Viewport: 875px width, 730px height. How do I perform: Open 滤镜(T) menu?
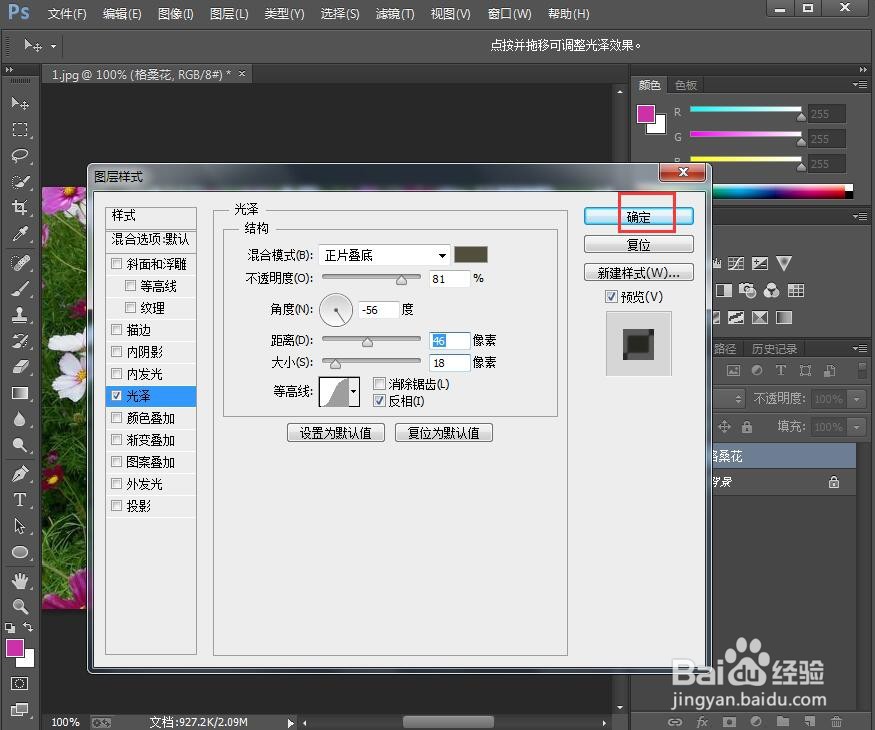[395, 13]
